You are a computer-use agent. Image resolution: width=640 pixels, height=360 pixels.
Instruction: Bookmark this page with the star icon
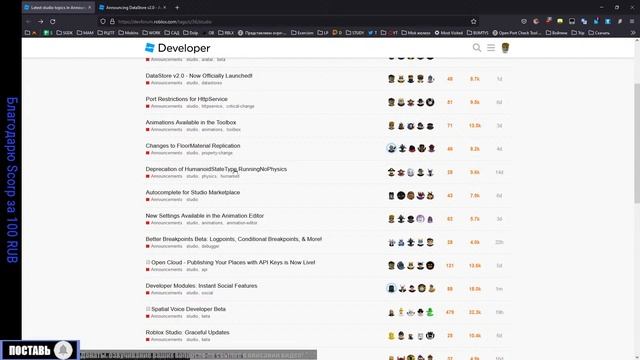473,21
